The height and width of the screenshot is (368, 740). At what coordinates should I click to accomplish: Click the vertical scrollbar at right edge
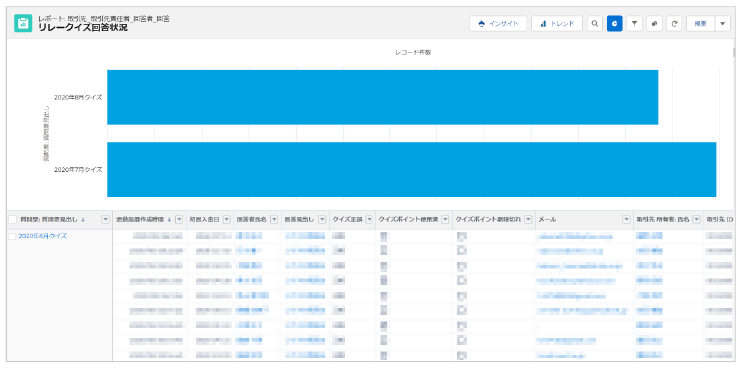(734, 52)
